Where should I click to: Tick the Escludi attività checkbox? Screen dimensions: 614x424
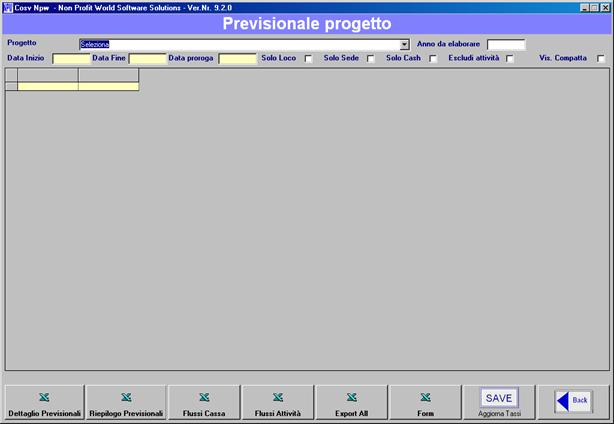point(509,59)
